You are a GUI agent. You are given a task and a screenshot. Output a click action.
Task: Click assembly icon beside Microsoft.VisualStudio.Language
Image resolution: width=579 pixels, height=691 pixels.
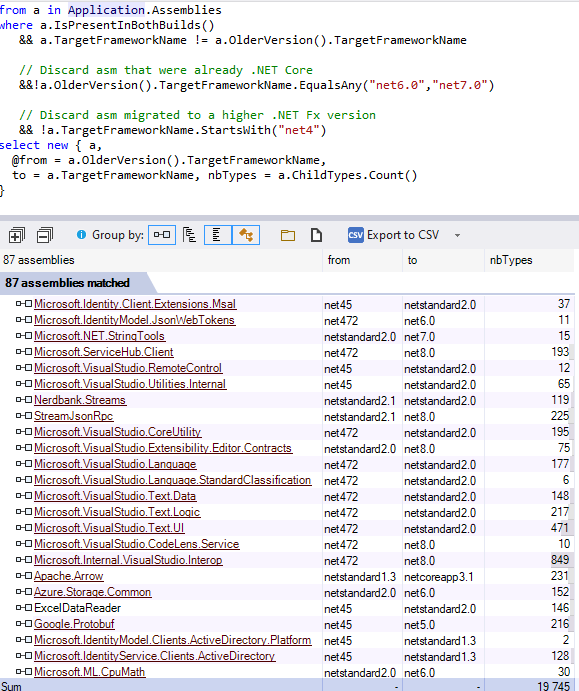click(x=24, y=464)
